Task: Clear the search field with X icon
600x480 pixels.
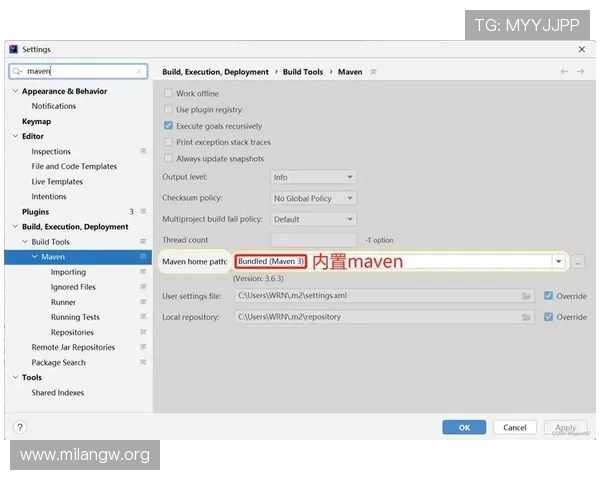Action: point(139,72)
